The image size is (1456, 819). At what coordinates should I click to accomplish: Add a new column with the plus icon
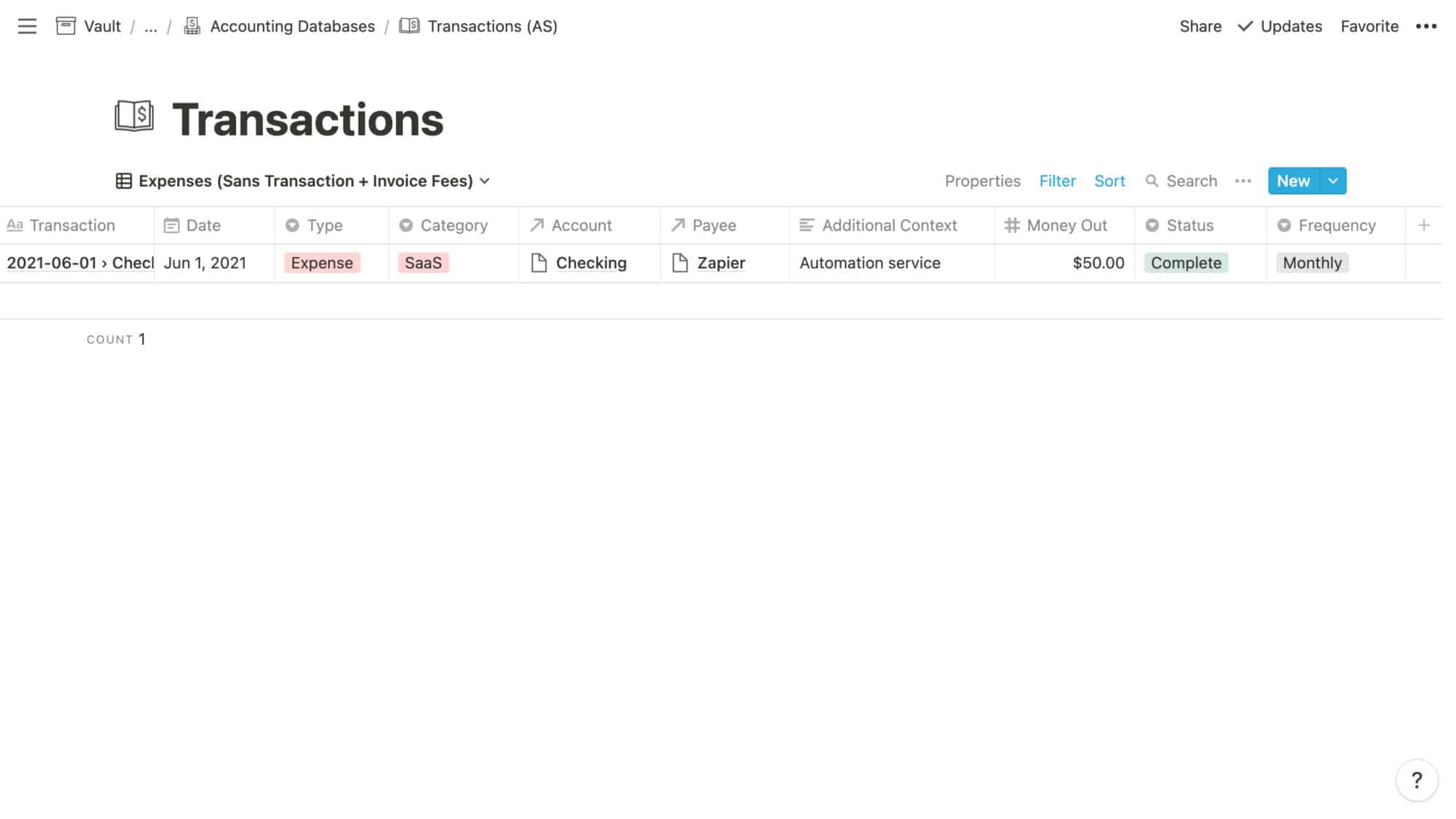[1424, 226]
